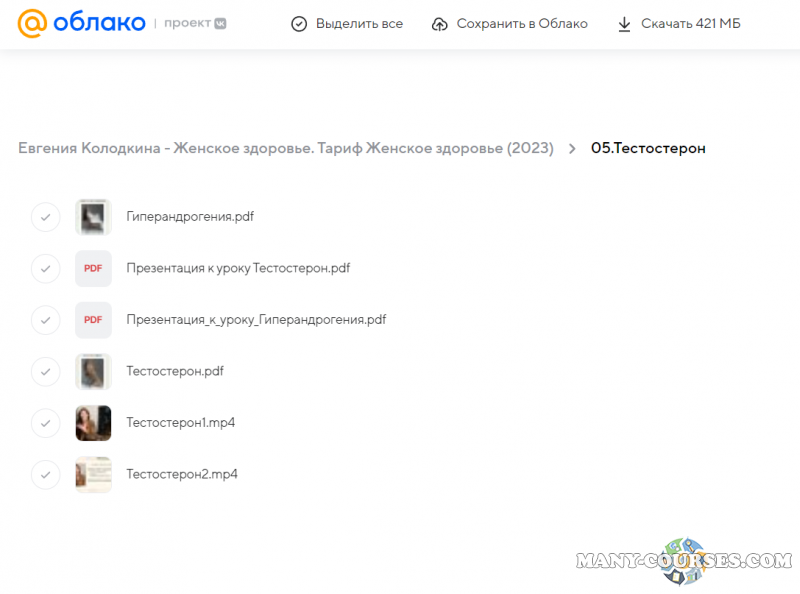
Task: Go to parent folder Евгения Колодкина breadcrumb
Action: pyautogui.click(x=285, y=148)
